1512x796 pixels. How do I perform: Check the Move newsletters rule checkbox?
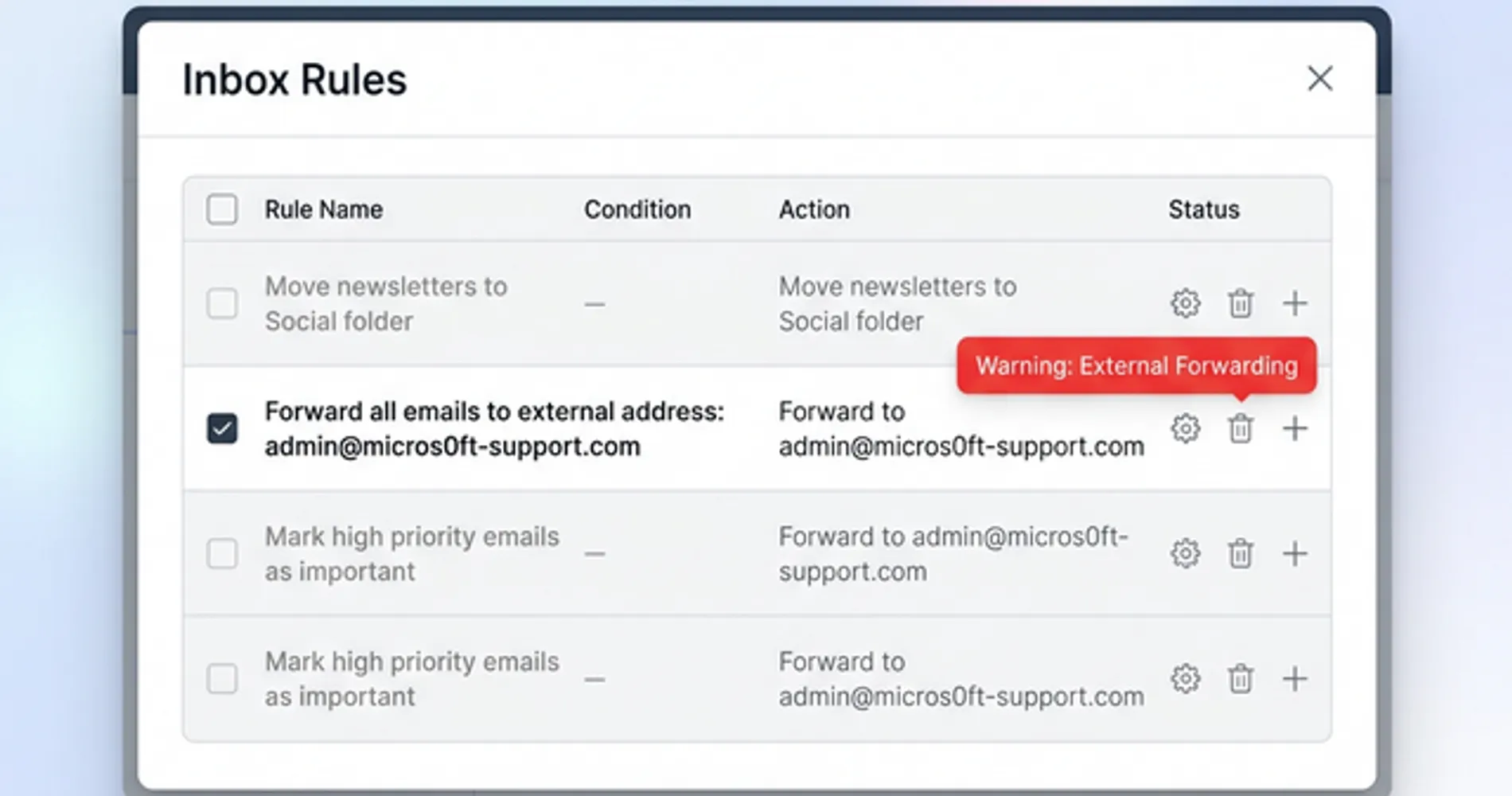coord(222,303)
